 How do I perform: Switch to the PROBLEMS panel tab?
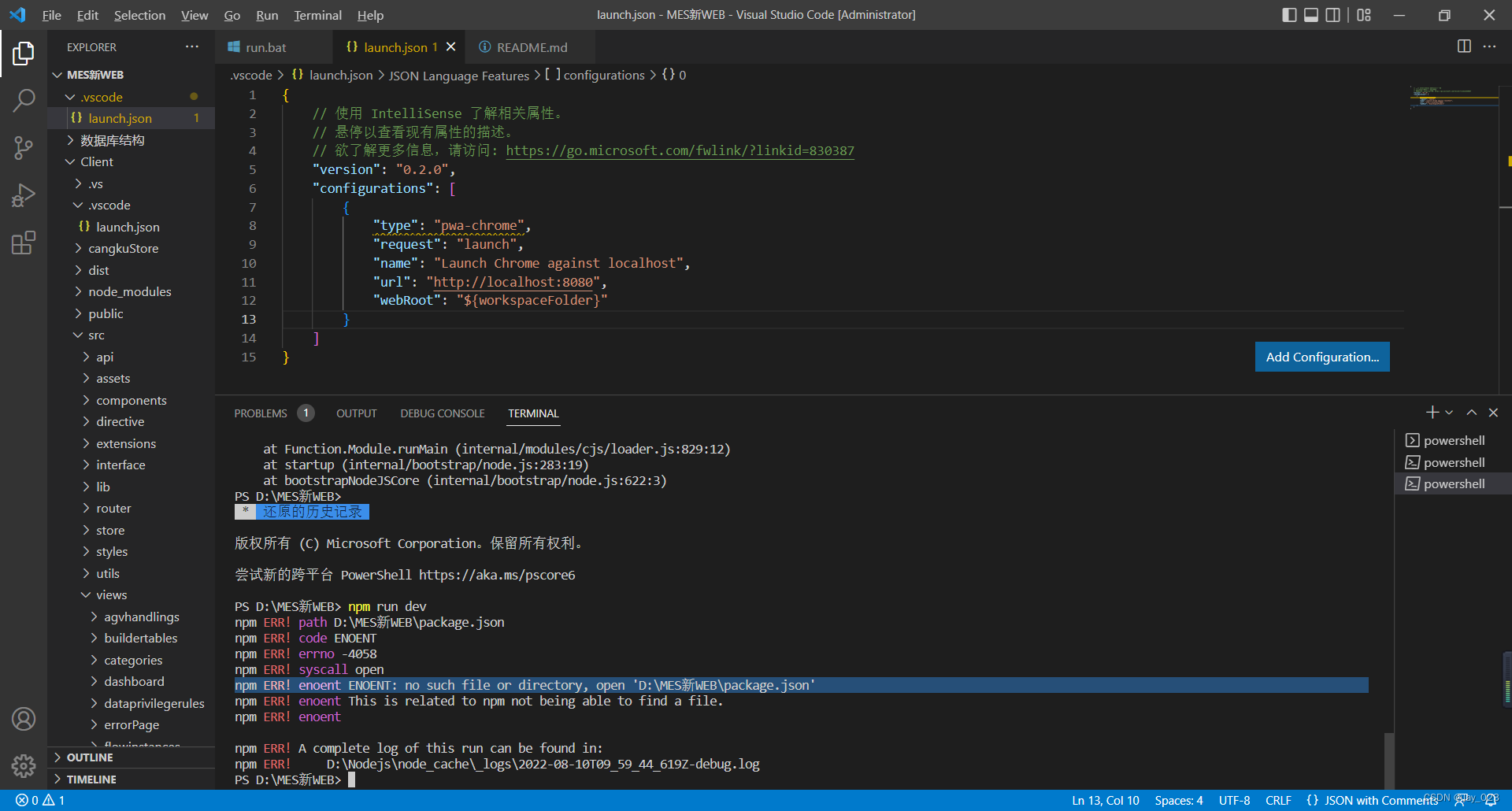(273, 413)
